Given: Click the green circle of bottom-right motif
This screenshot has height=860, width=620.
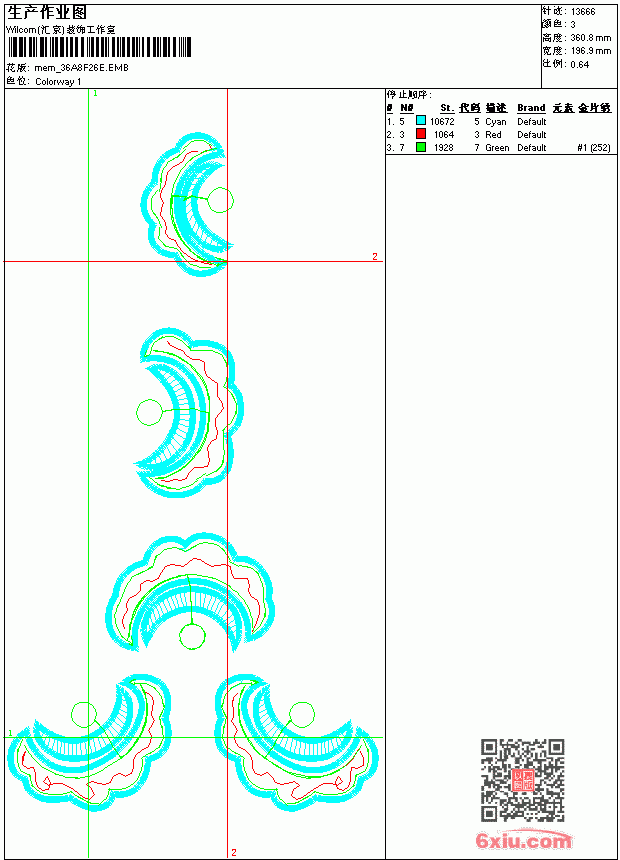Looking at the screenshot, I should click(x=302, y=715).
